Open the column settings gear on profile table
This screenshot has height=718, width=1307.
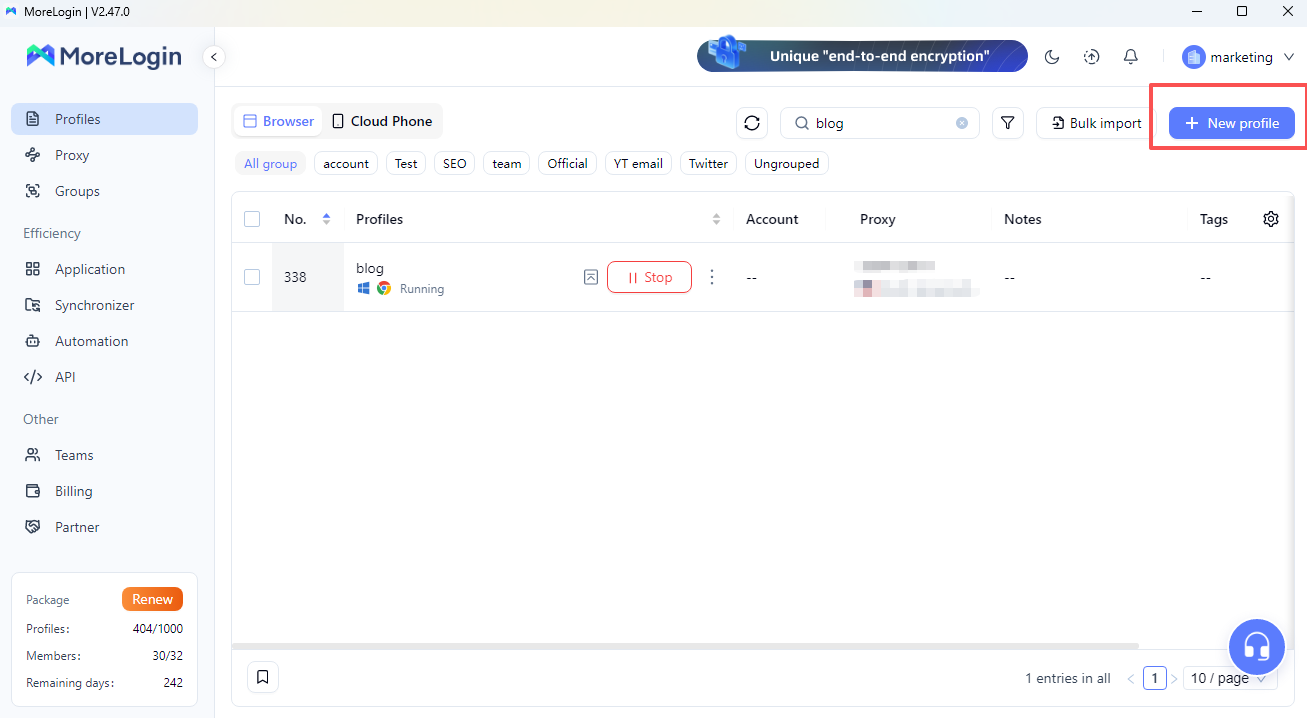coord(1270,218)
